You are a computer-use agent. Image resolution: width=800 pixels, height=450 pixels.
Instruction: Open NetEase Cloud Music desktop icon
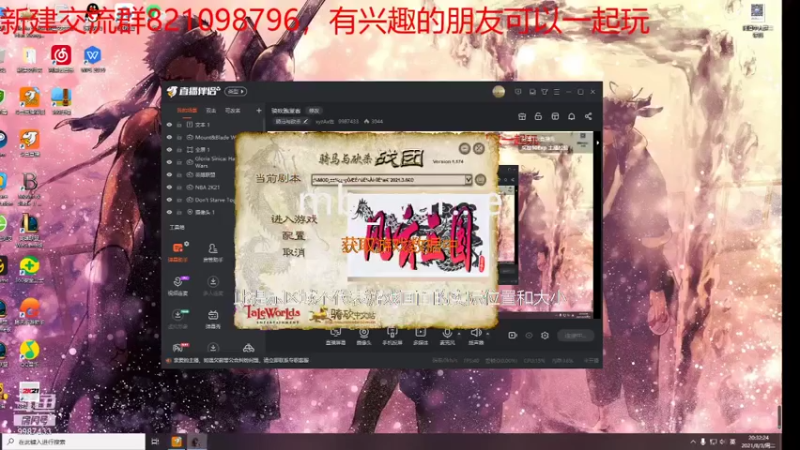click(x=61, y=59)
